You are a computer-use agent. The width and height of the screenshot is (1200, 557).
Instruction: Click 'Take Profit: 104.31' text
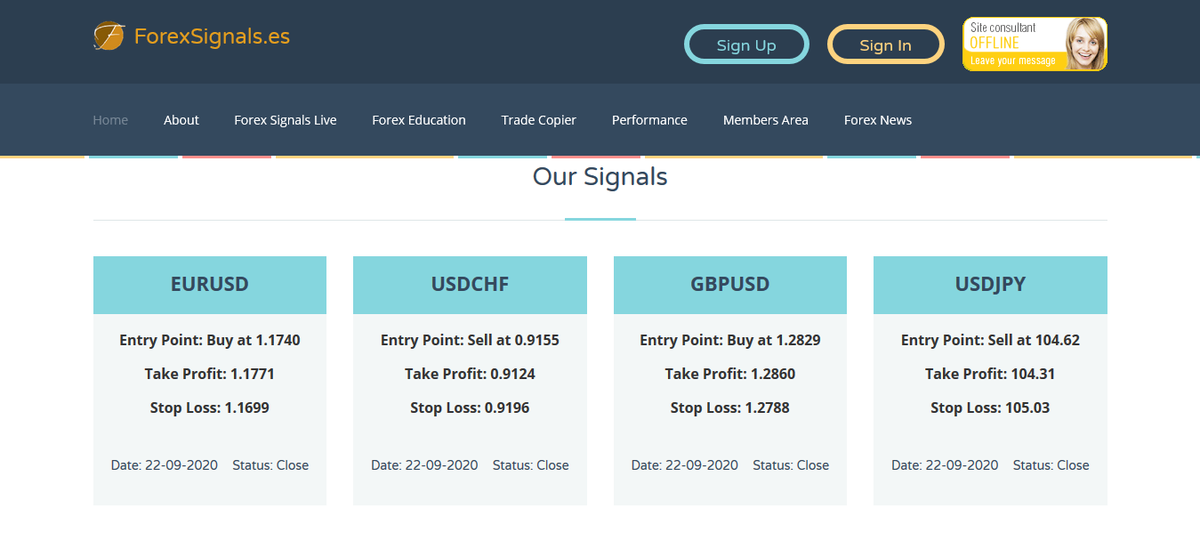pos(990,374)
